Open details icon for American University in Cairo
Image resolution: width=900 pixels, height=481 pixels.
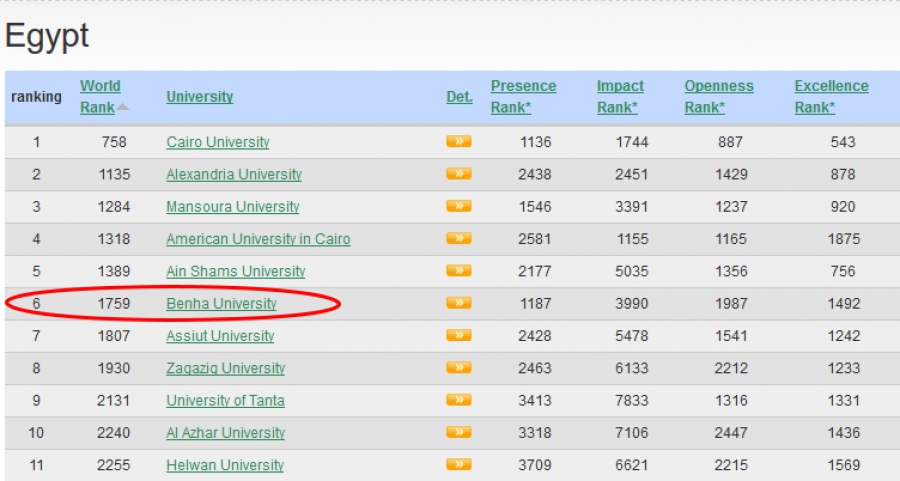pyautogui.click(x=459, y=238)
